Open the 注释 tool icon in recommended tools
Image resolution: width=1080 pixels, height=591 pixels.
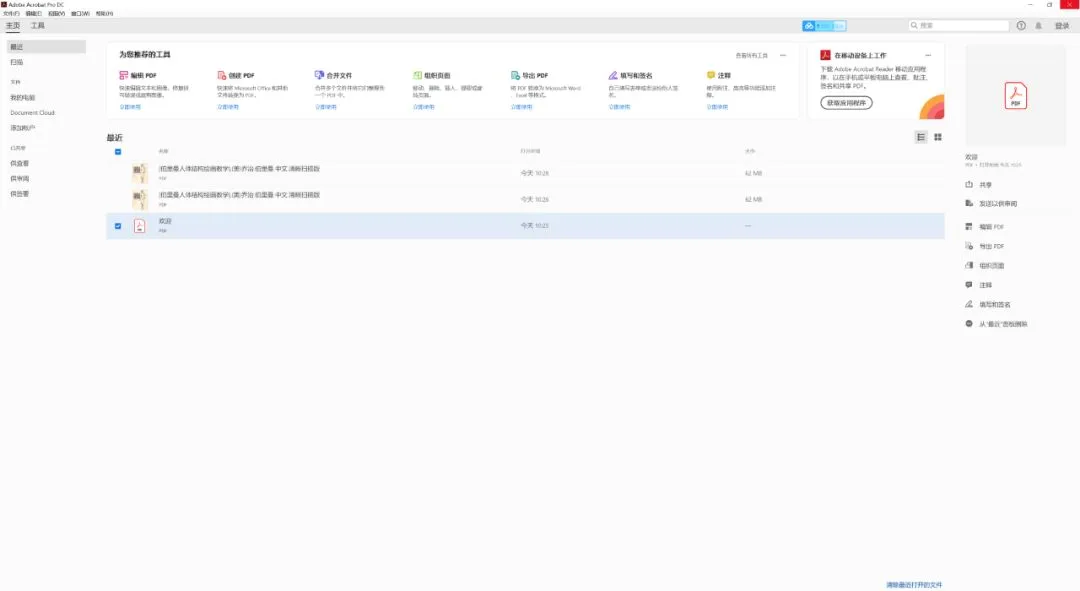pos(710,75)
